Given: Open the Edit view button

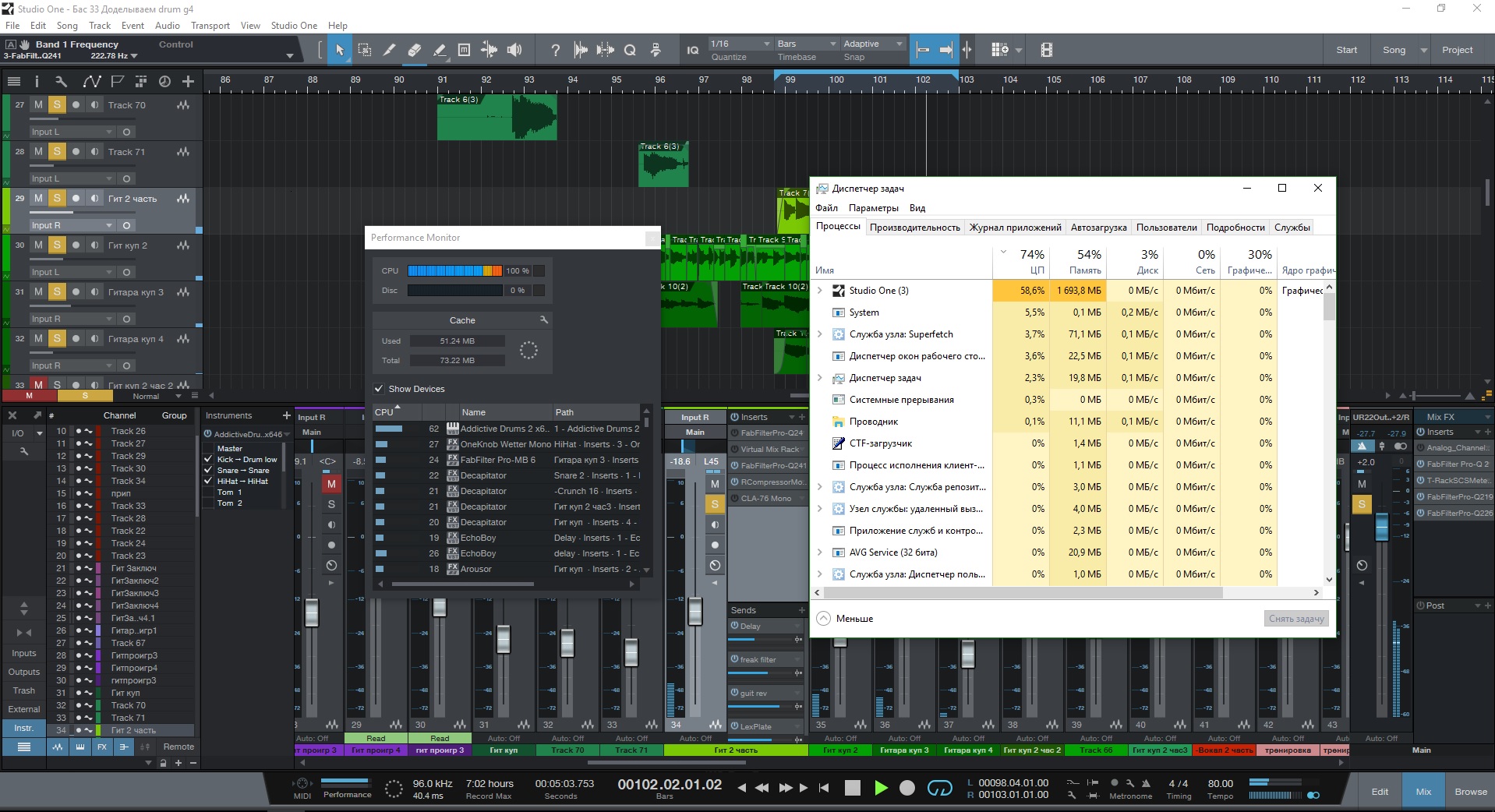Looking at the screenshot, I should (1380, 792).
